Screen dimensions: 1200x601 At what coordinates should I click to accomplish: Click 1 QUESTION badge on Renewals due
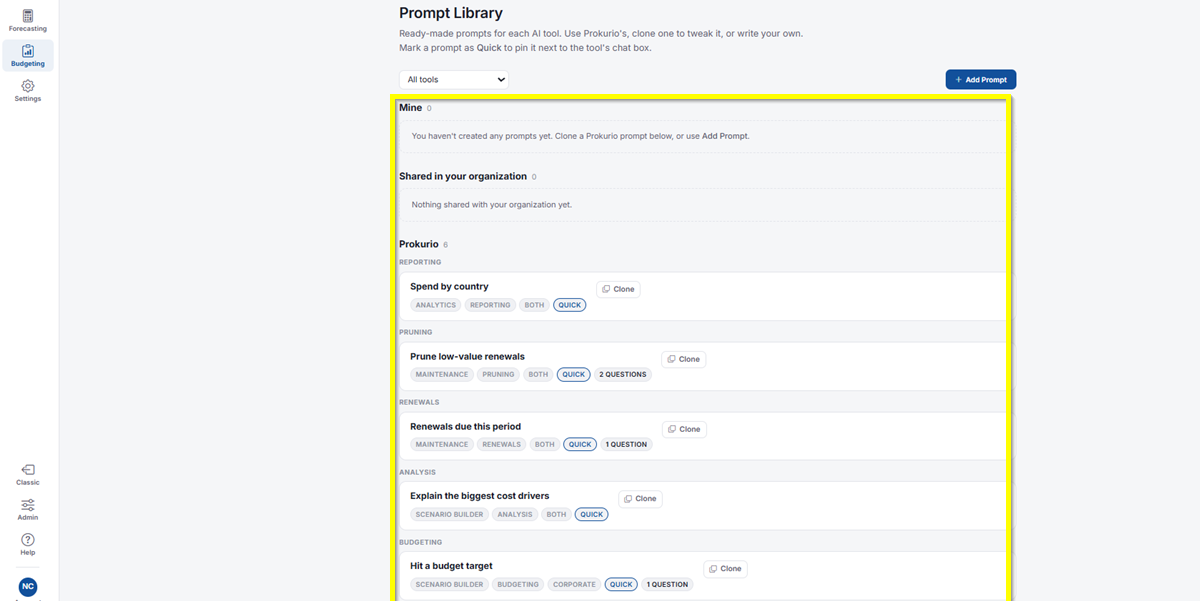point(627,445)
